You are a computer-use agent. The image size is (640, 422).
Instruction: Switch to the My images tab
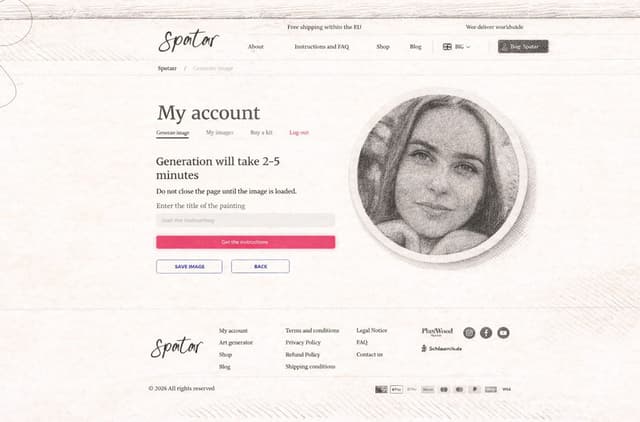pyautogui.click(x=220, y=132)
